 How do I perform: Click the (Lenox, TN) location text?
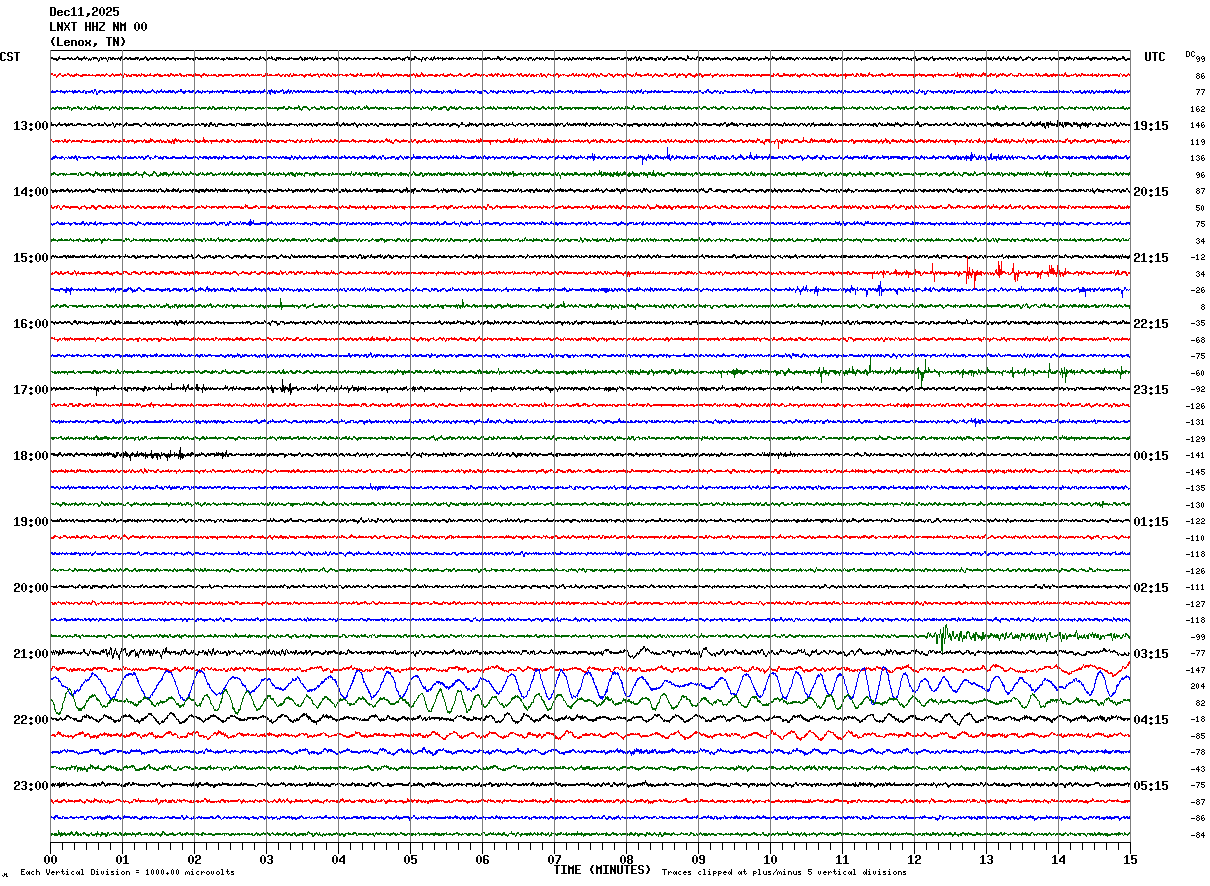88,42
